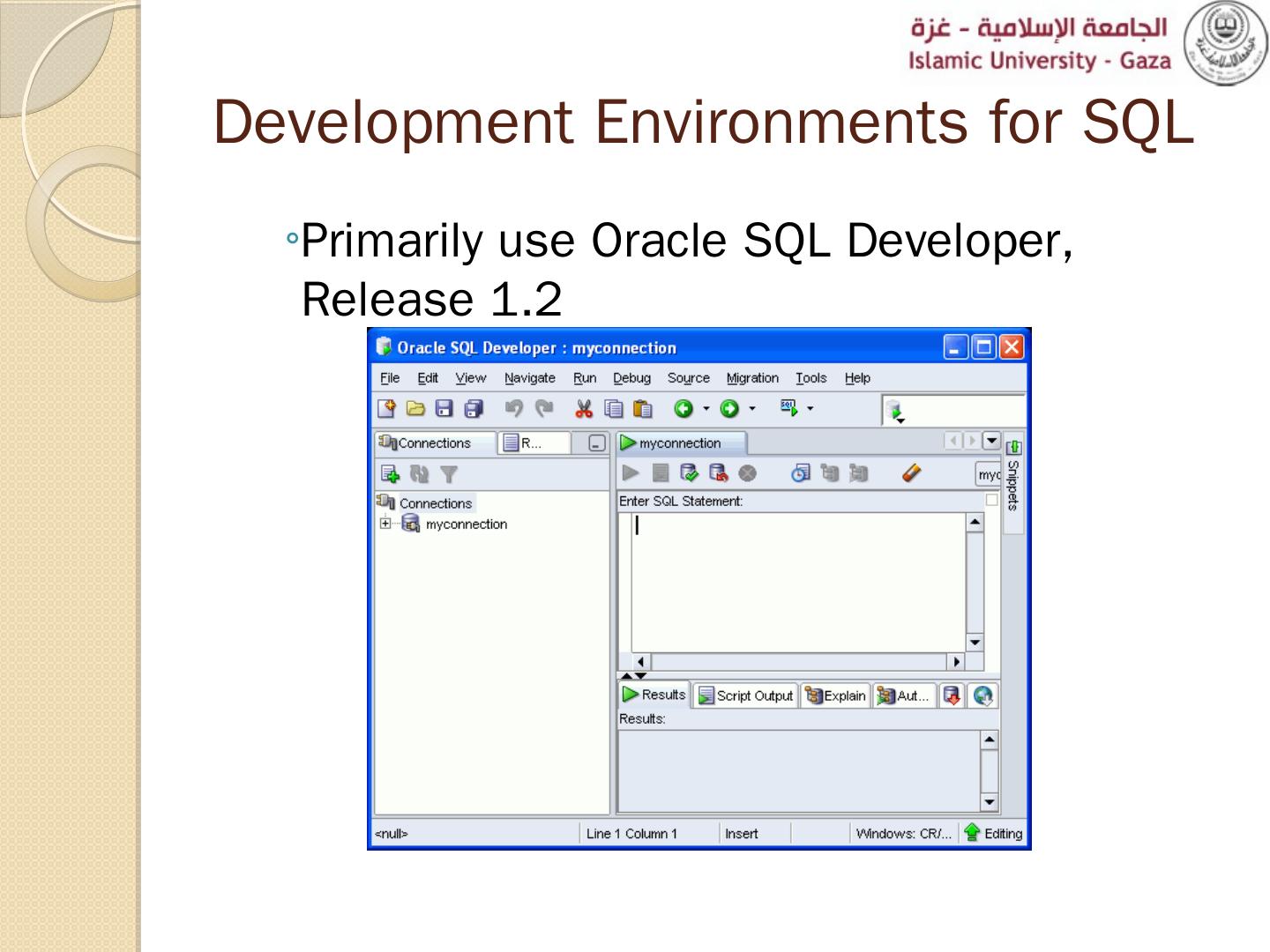
Task: Click the Commit database icon
Action: [x=689, y=473]
